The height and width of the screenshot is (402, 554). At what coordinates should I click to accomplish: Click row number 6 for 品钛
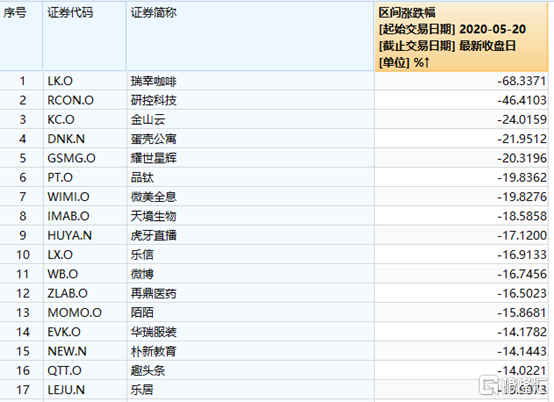(x=23, y=177)
